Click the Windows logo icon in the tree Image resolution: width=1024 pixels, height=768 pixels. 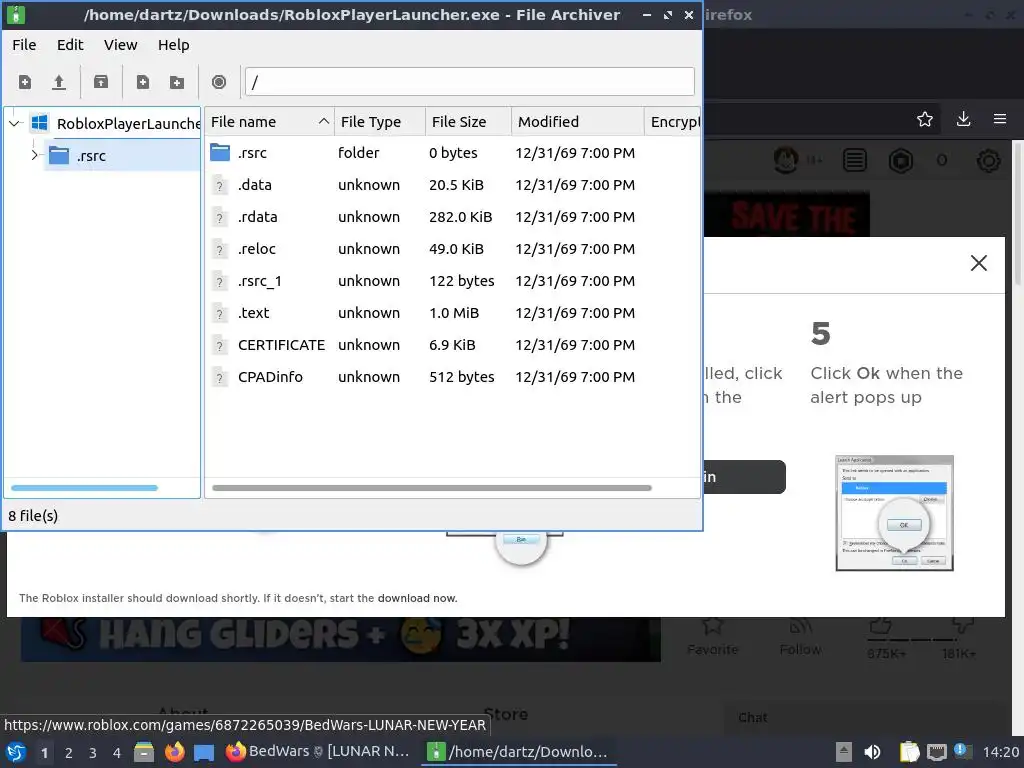tap(39, 123)
